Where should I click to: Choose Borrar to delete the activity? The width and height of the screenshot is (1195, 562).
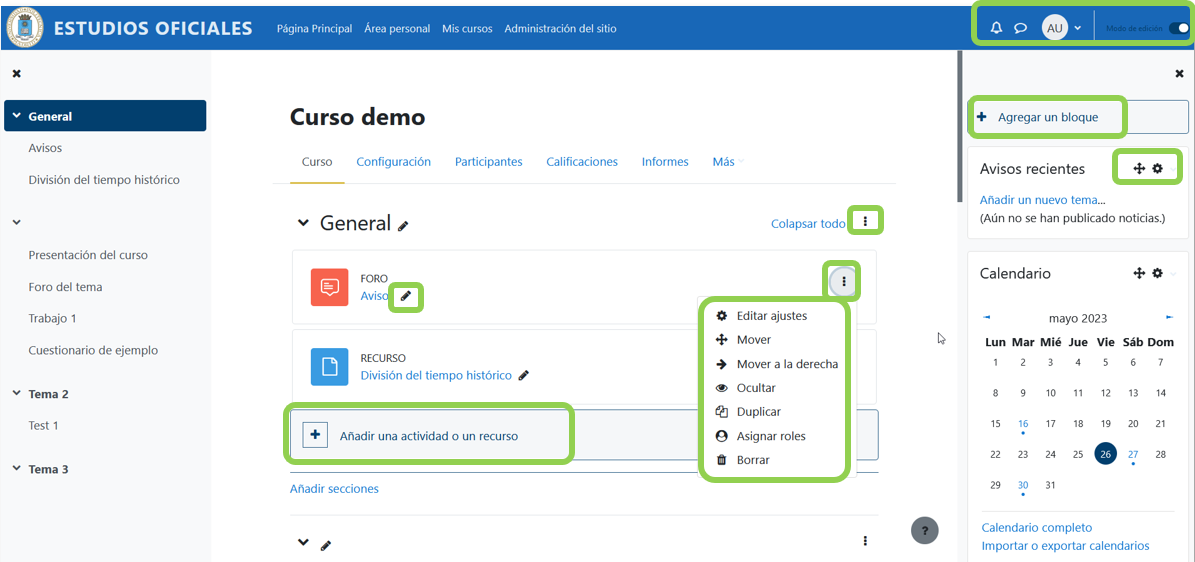point(753,460)
